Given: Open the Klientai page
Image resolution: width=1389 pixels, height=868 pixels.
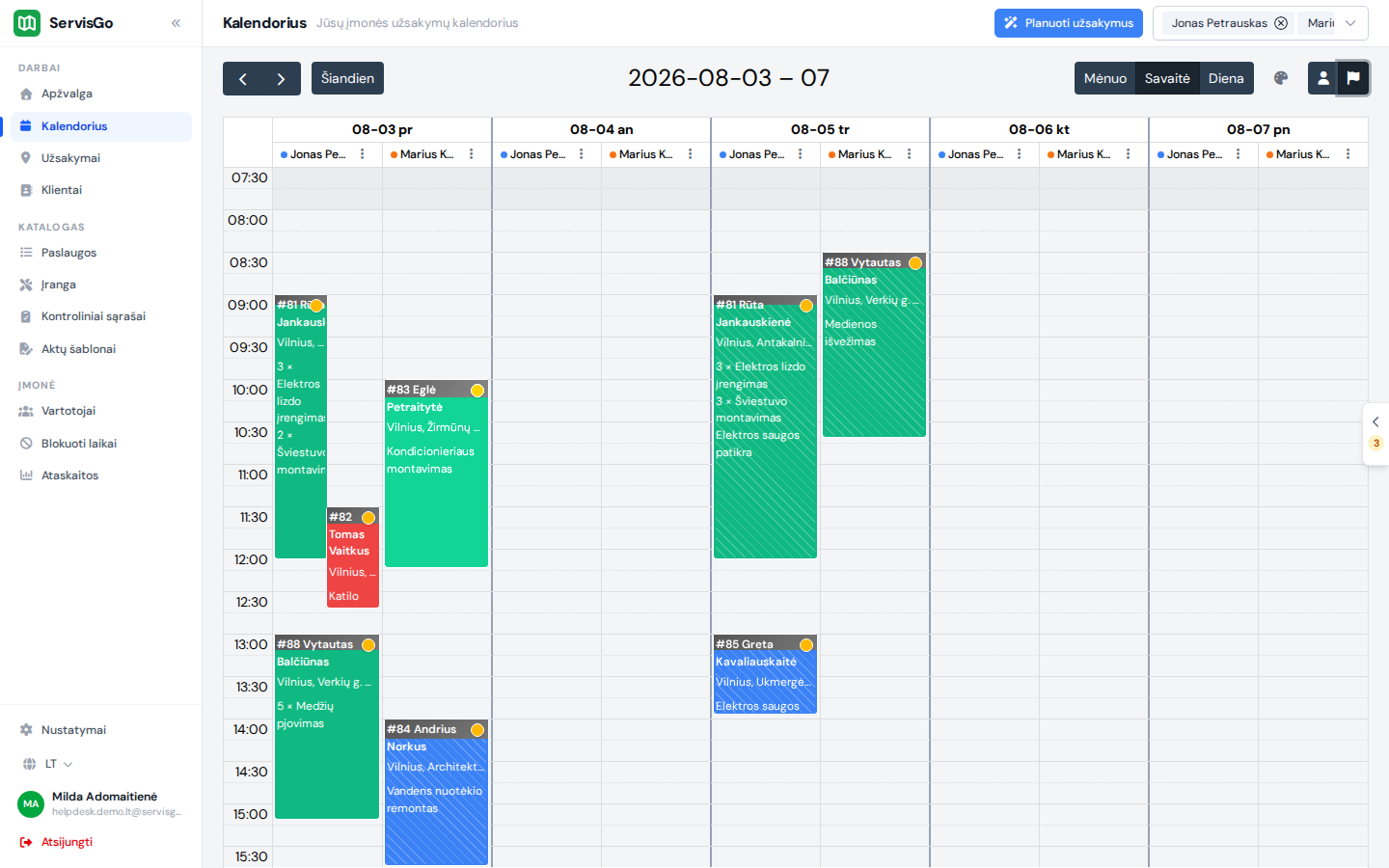Looking at the screenshot, I should [101, 190].
